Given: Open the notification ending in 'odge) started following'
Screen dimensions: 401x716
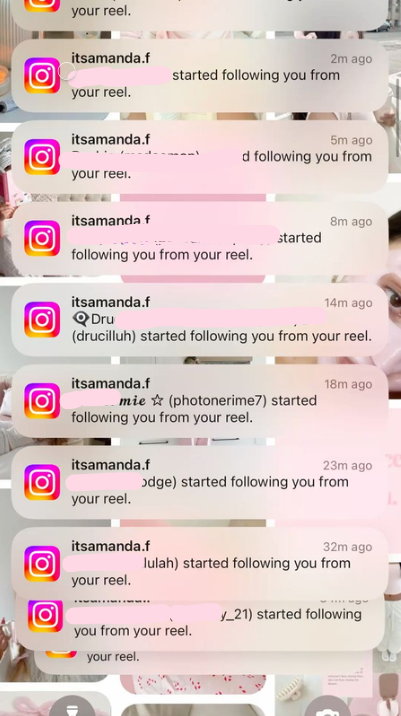Looking at the screenshot, I should coord(200,482).
